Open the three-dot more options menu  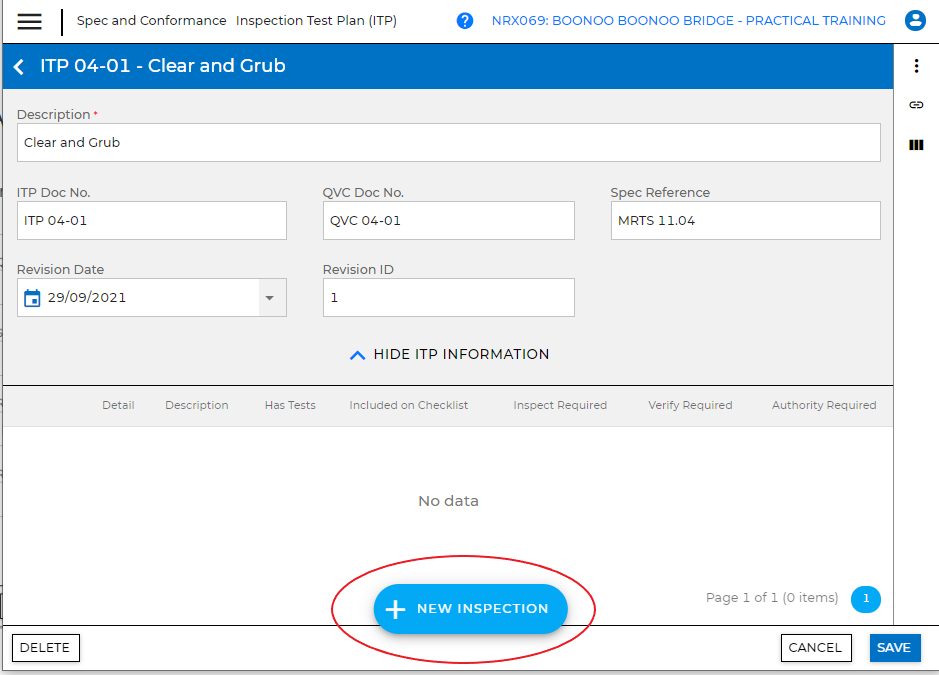pos(916,66)
